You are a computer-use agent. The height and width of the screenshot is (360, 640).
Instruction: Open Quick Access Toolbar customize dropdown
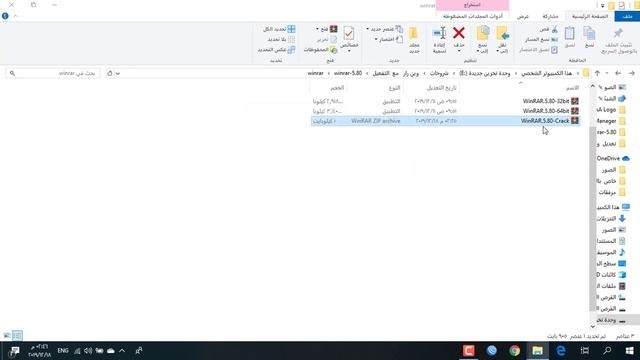click(602, 6)
